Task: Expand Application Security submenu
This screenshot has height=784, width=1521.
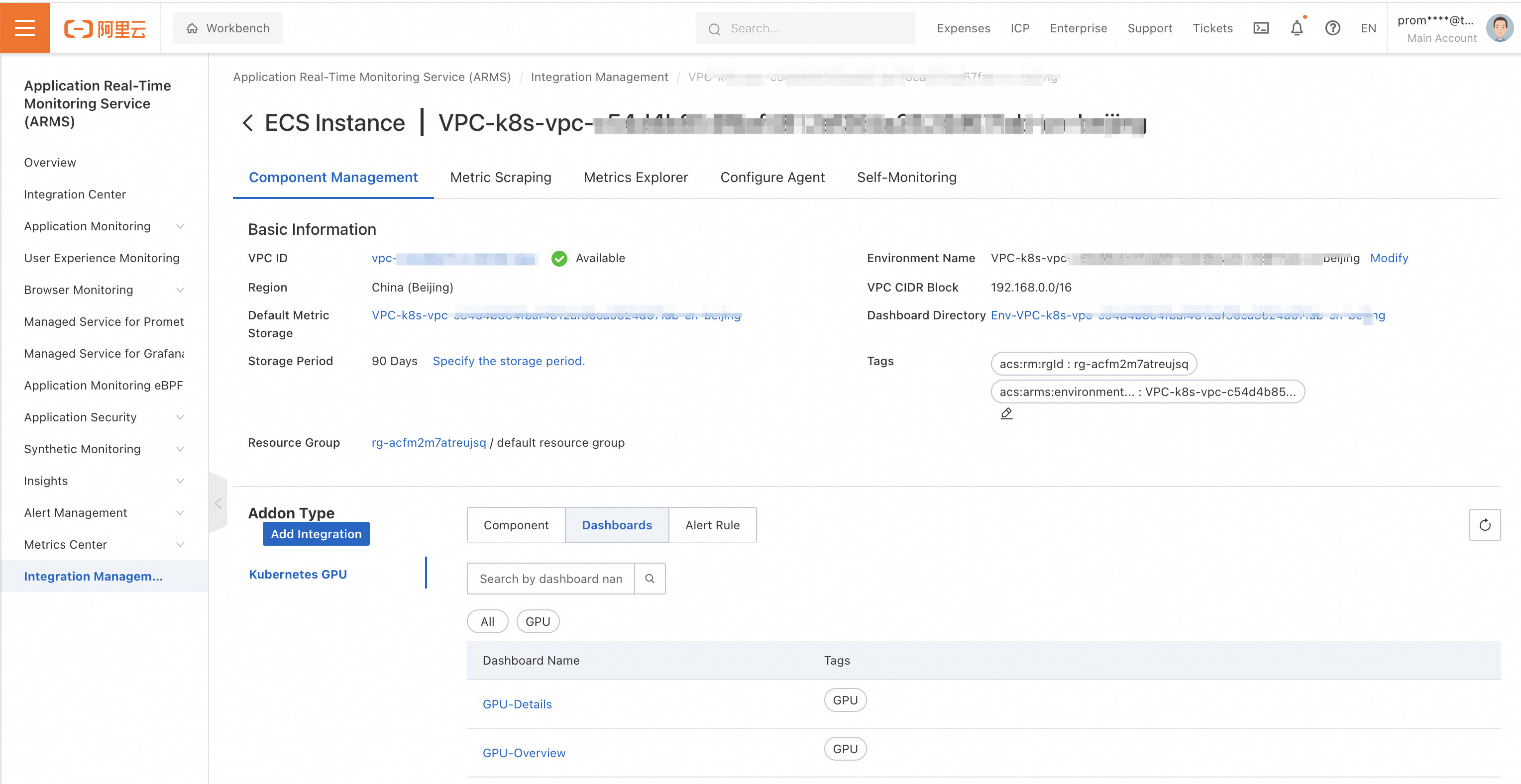Action: tap(180, 417)
